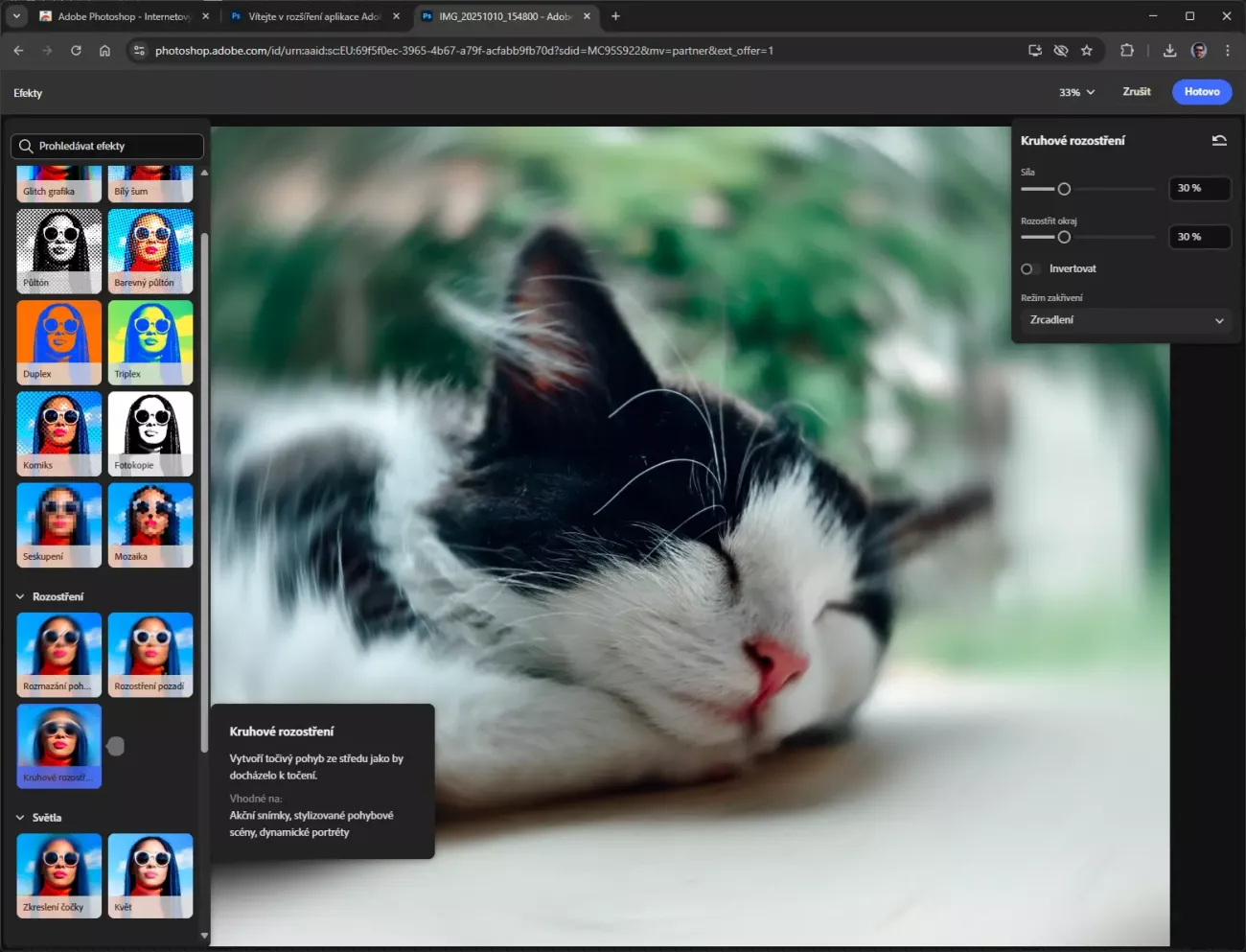This screenshot has width=1246, height=952.
Task: Open the Režim zakřivení Zrcadlení dropdown
Action: [x=1125, y=320]
